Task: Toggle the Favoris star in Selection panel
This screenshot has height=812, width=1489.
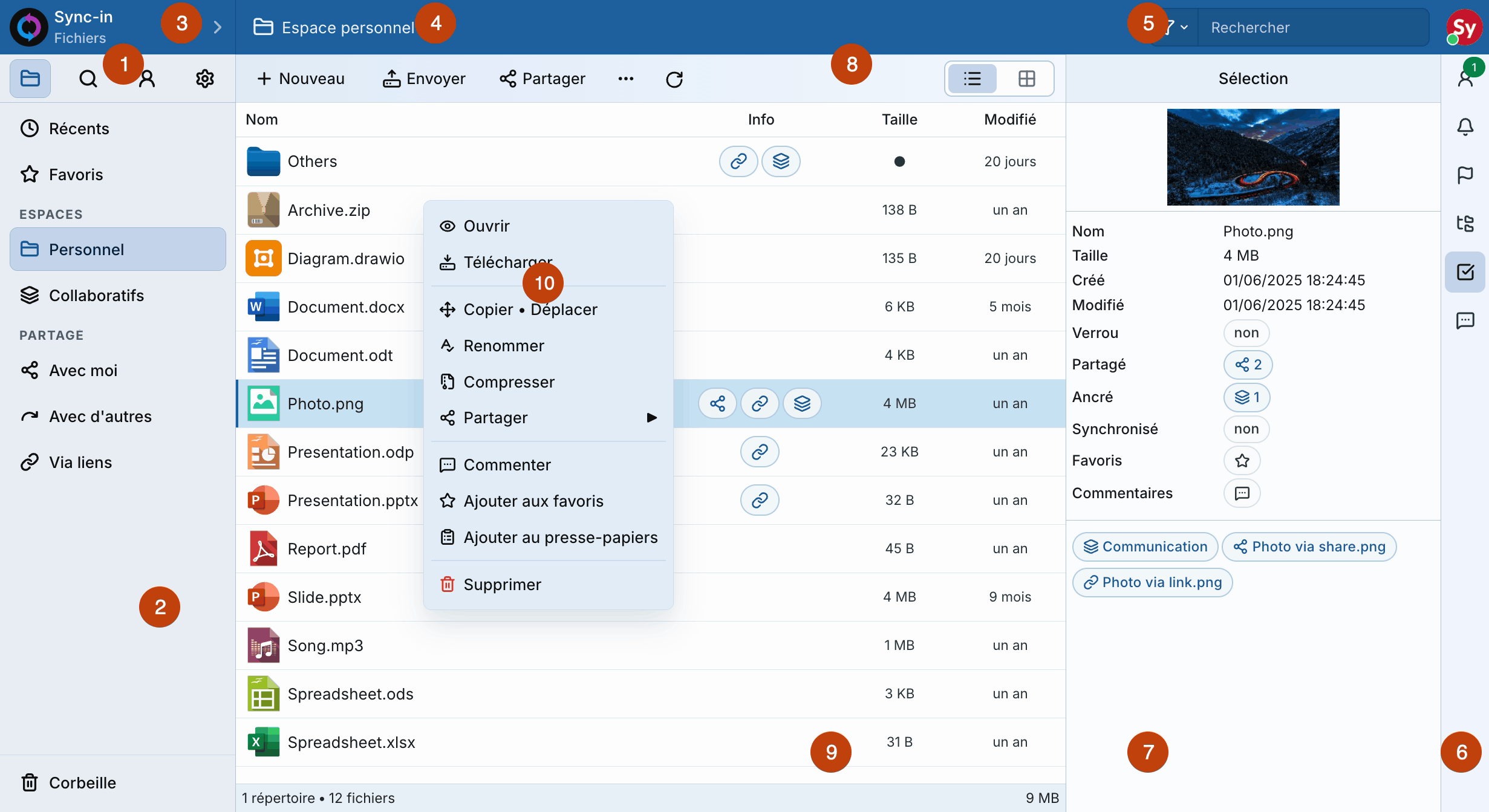Action: pyautogui.click(x=1242, y=461)
